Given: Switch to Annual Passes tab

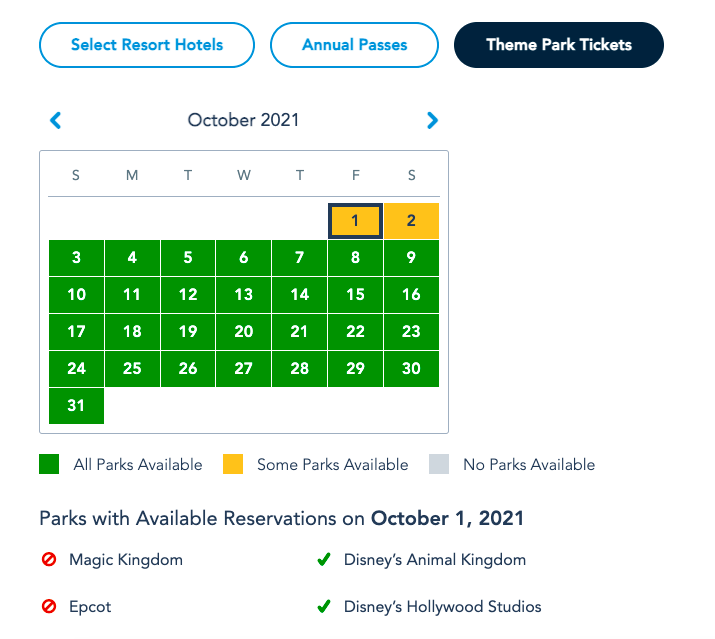Looking at the screenshot, I should (354, 45).
